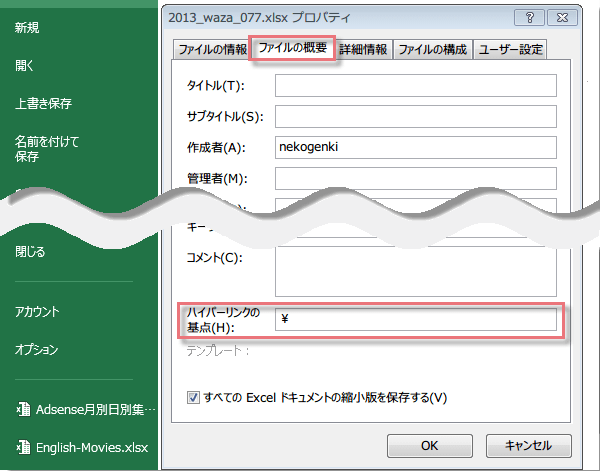Click the dialog title 2013_waza_077.xlsx プロパティ
This screenshot has width=600, height=471.
tap(259, 18)
